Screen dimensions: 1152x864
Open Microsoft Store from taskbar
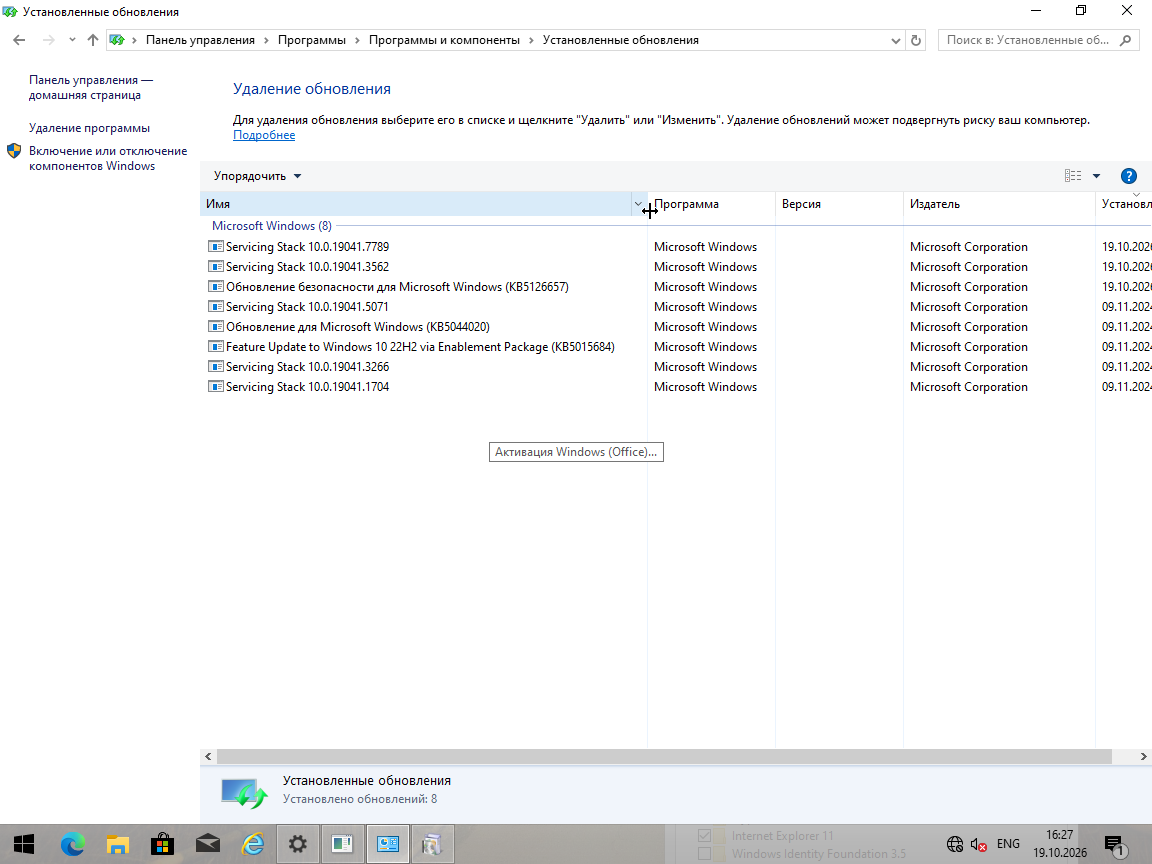point(162,844)
